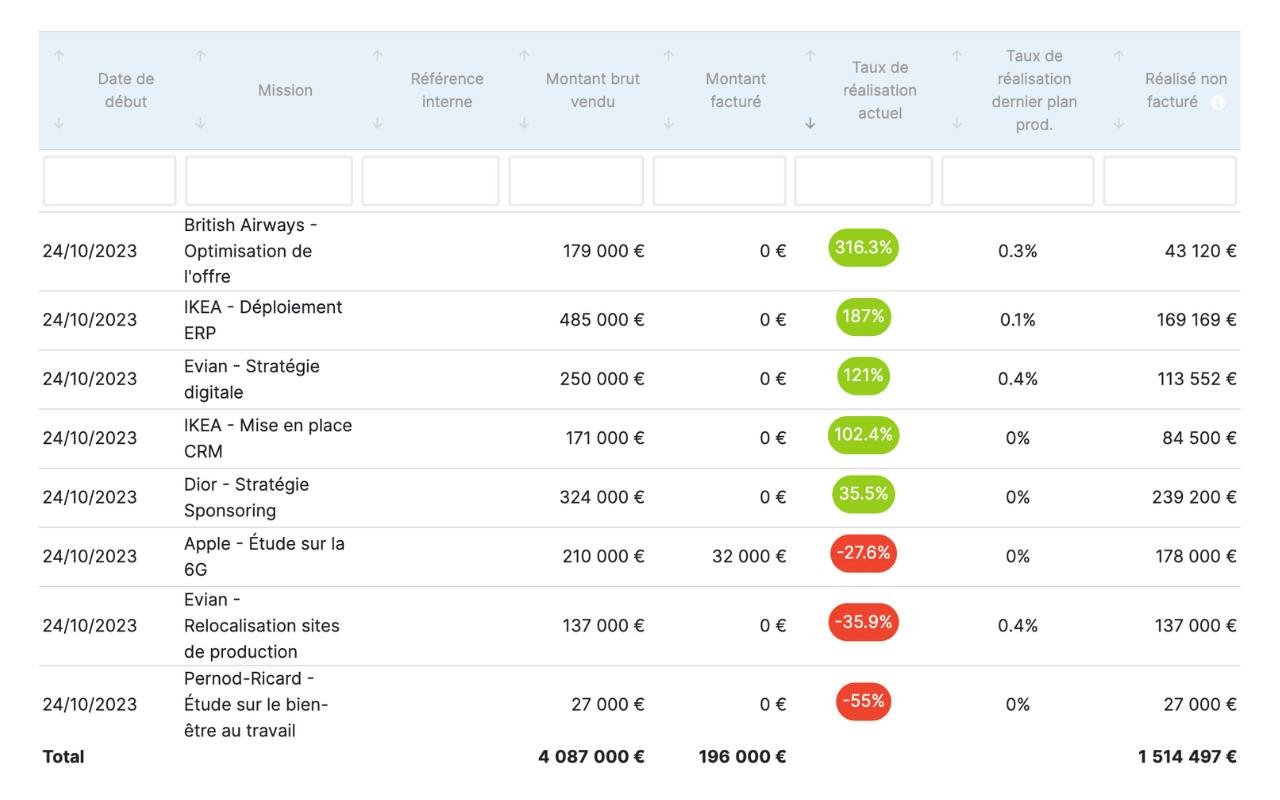Click the Taux dernier plan prod. filter
The height and width of the screenshot is (800, 1280).
click(1018, 181)
